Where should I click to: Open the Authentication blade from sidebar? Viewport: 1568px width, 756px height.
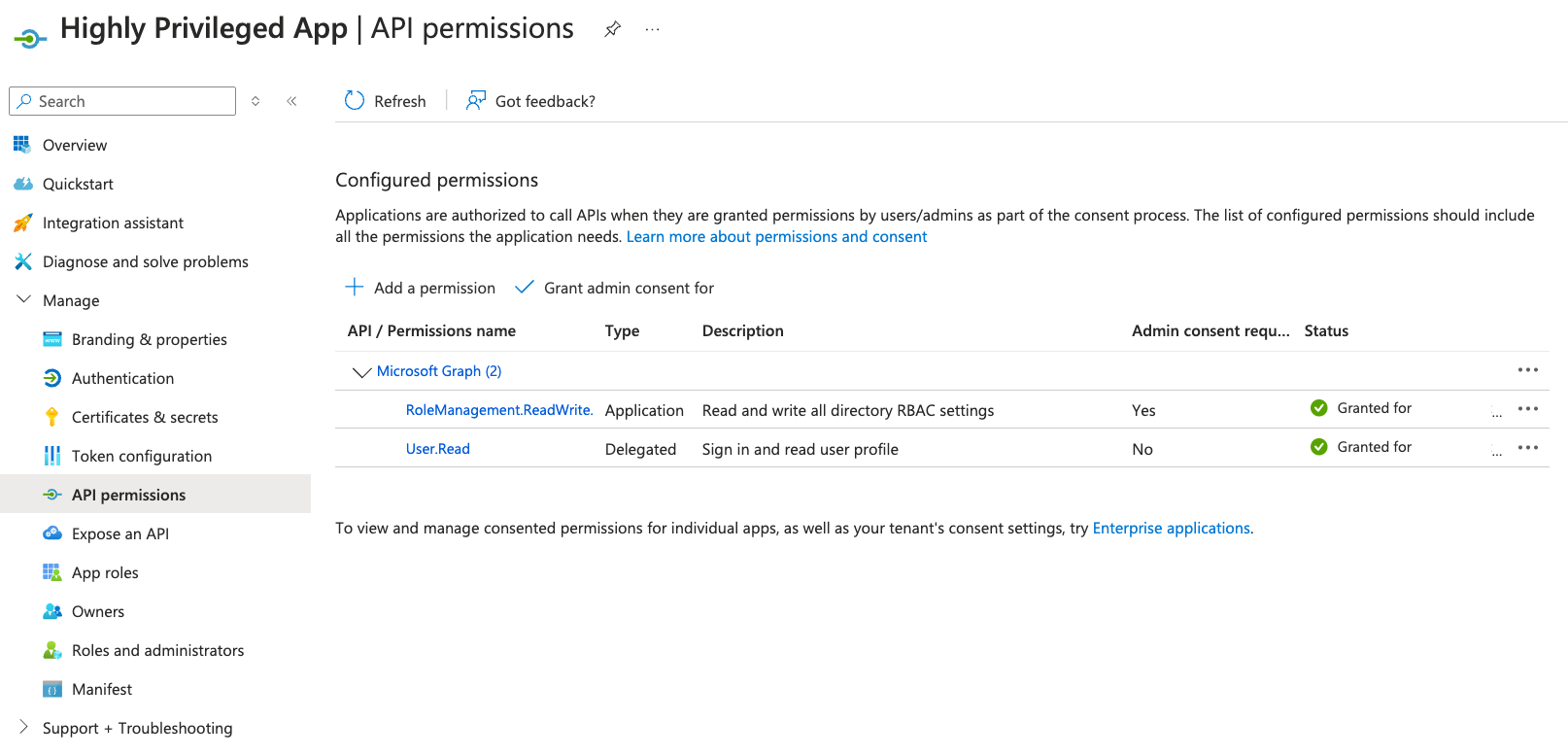(x=122, y=378)
